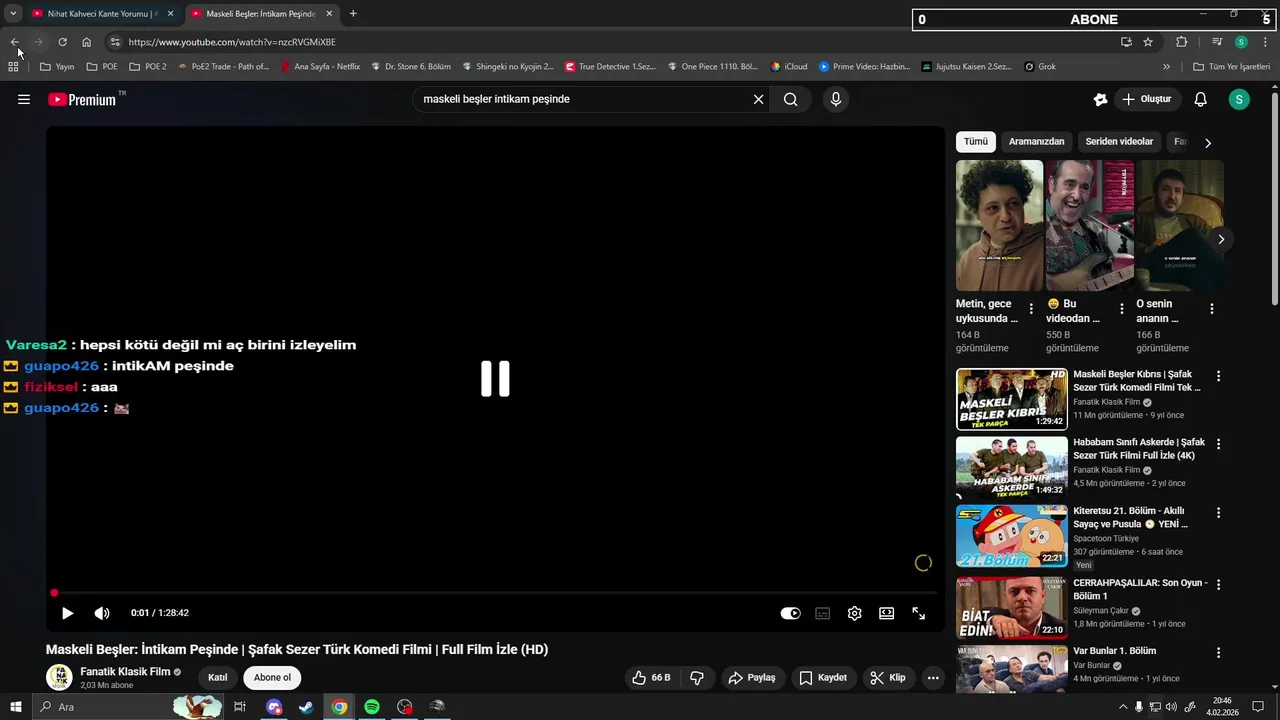Toggle subtitles in the player

click(x=822, y=613)
